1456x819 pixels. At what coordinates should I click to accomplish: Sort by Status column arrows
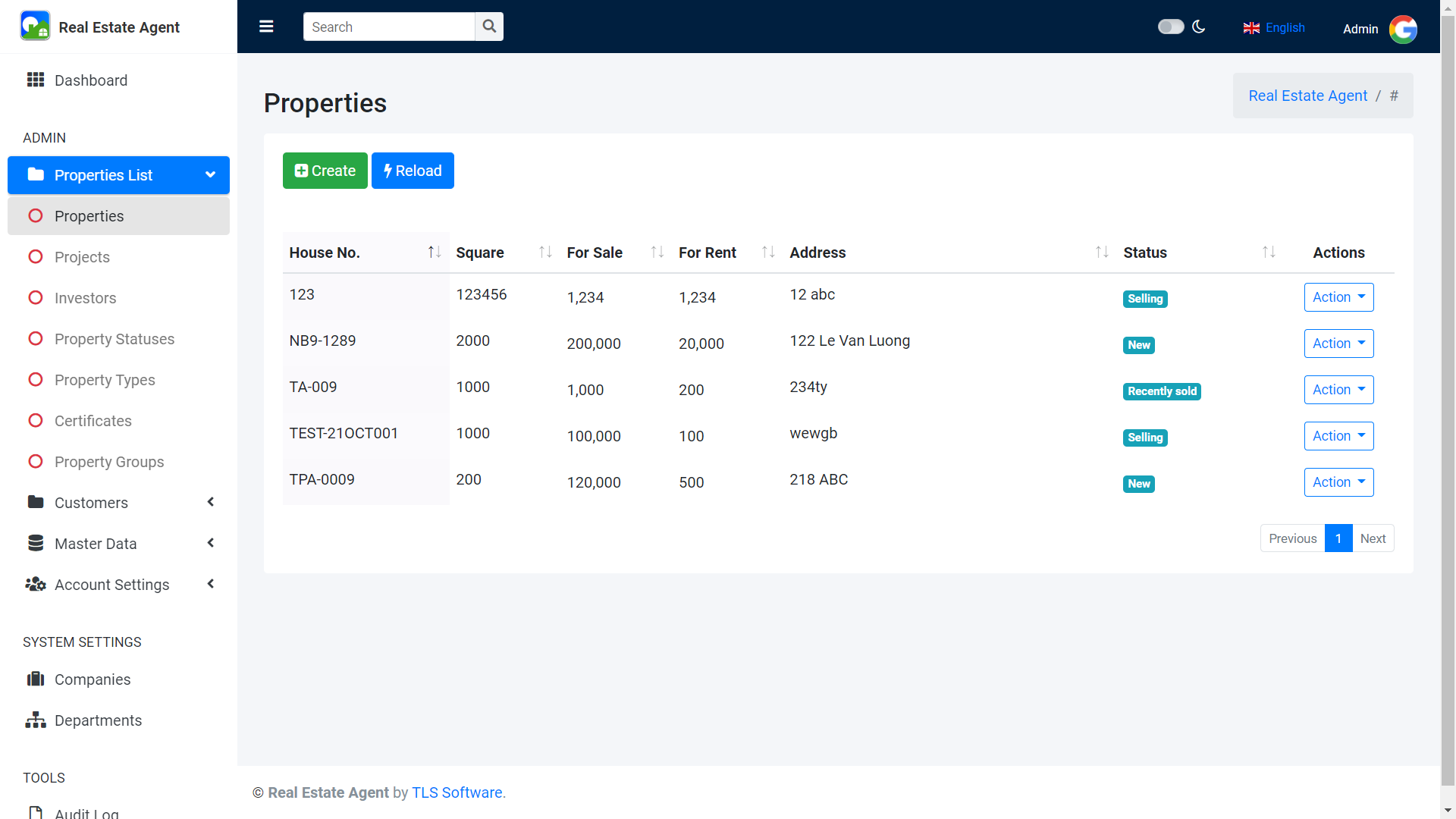[1268, 252]
